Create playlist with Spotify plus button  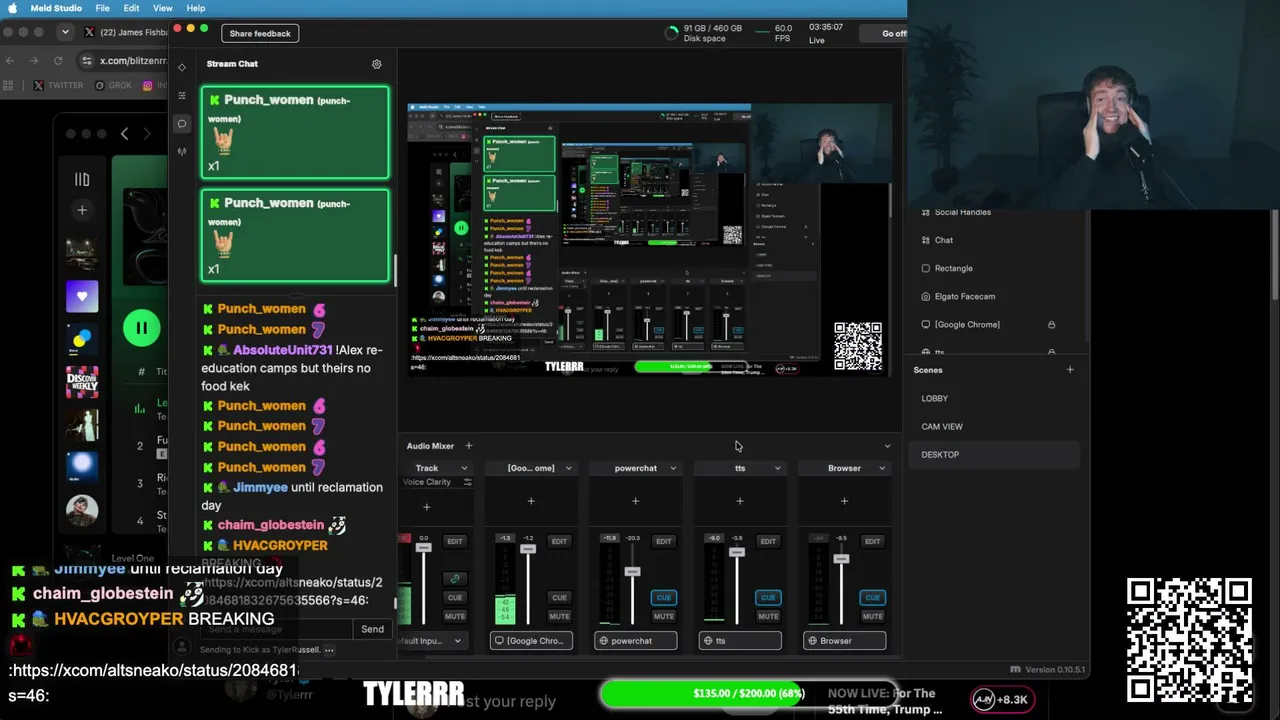click(82, 210)
